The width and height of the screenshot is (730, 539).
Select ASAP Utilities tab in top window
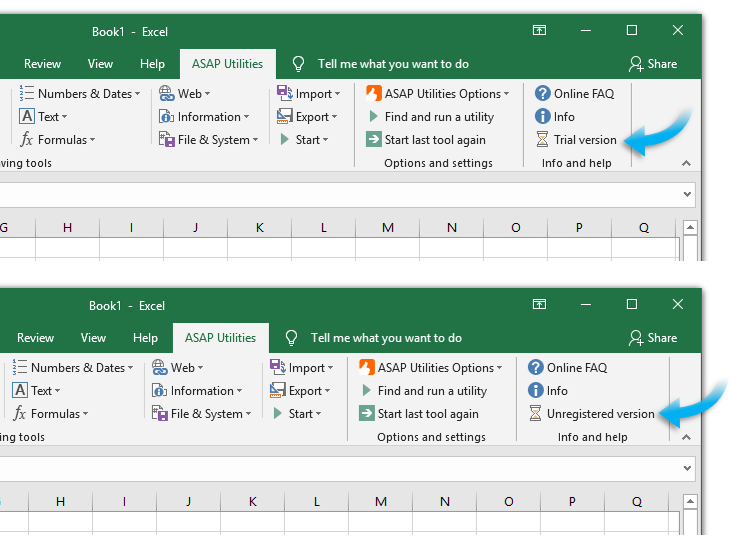tap(228, 64)
